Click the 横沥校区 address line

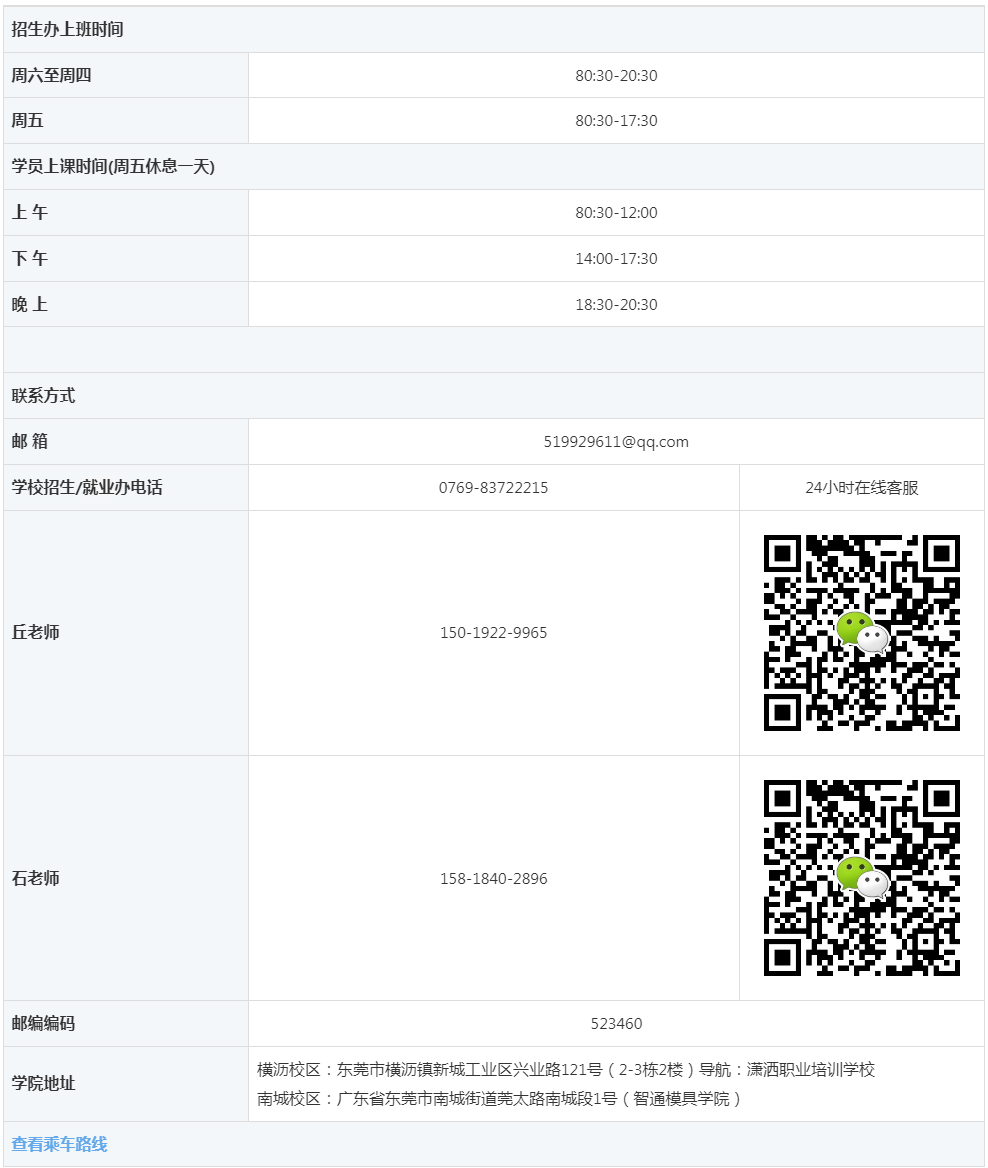pyautogui.click(x=566, y=1070)
